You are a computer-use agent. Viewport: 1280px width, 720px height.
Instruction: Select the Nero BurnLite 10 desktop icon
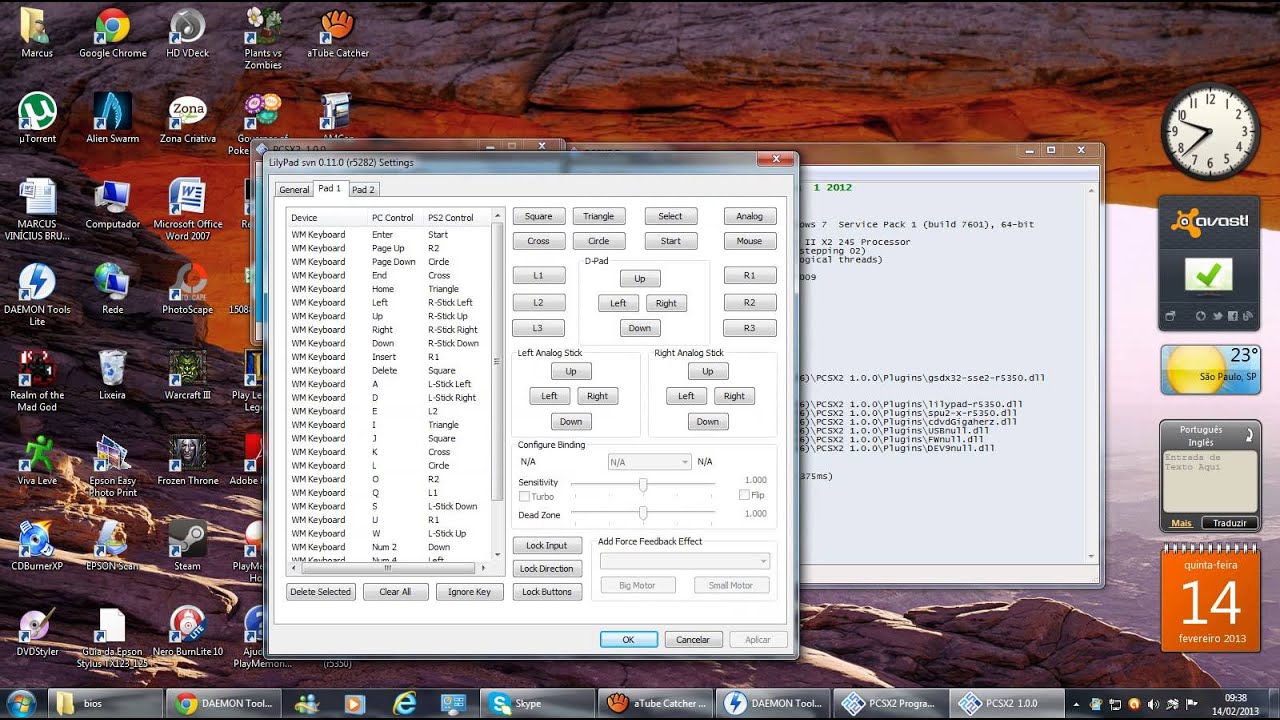tap(187, 631)
